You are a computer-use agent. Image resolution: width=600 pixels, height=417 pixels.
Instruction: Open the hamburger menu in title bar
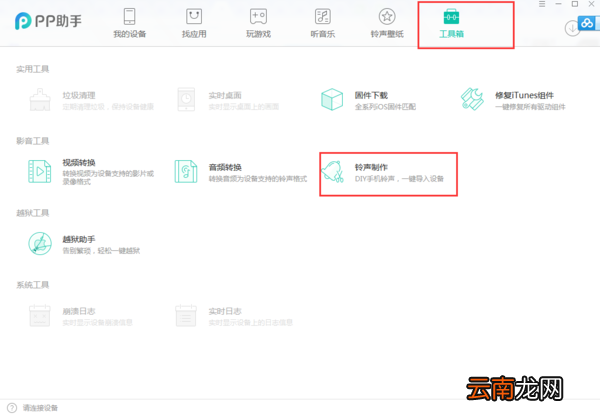coord(542,4)
